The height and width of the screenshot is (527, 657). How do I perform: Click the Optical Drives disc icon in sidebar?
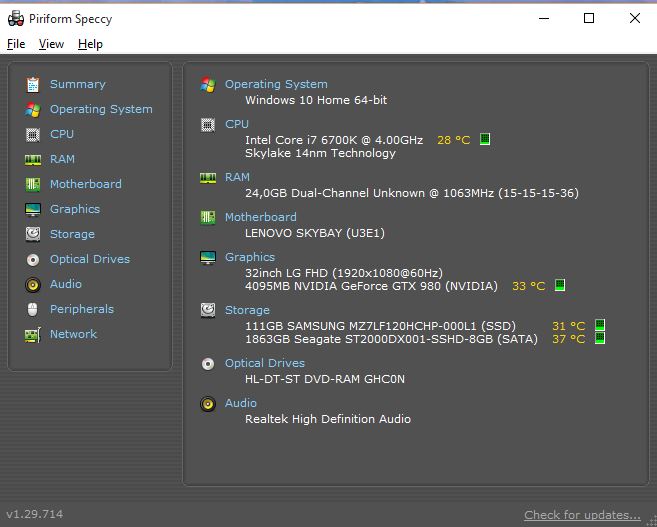click(x=33, y=260)
